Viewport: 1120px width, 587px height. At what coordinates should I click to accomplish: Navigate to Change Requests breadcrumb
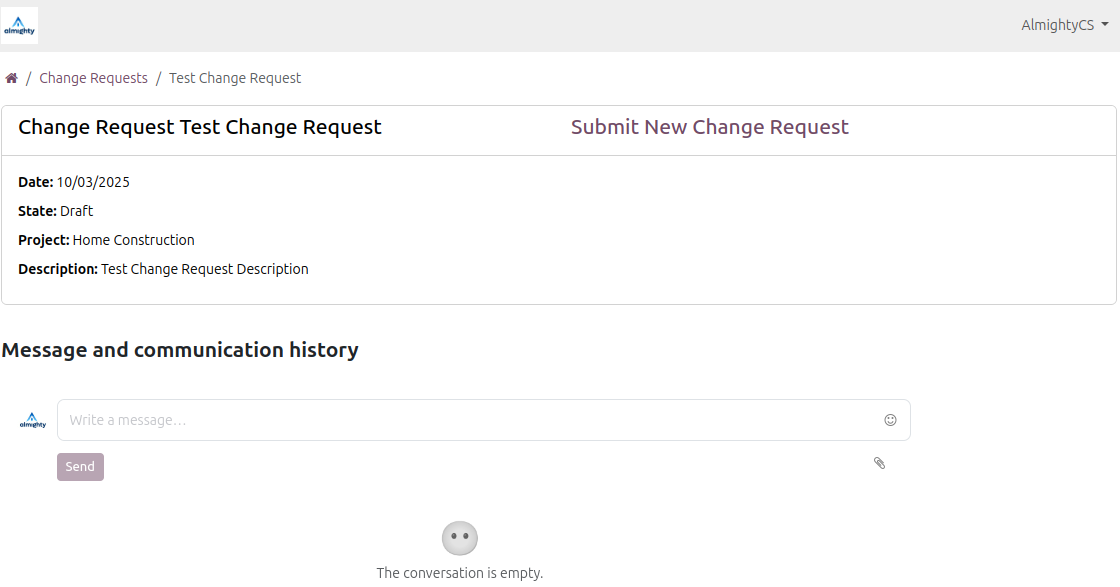93,78
